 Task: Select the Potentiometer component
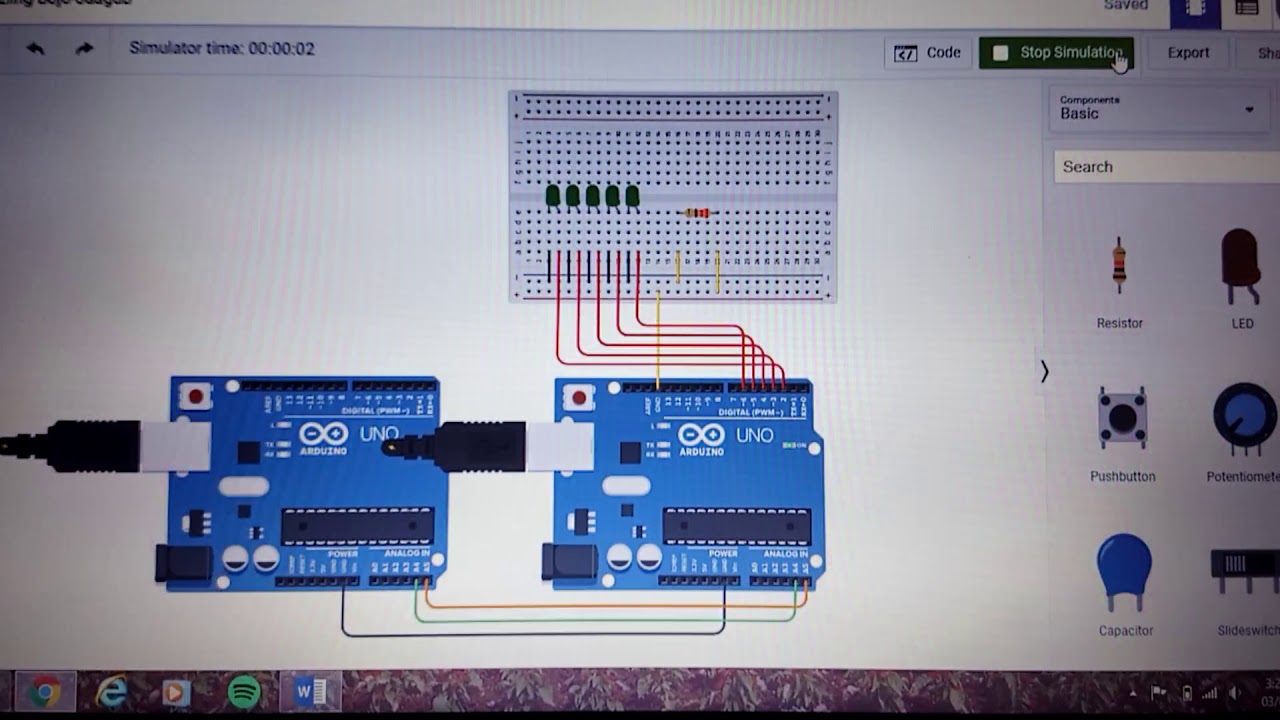click(1244, 434)
